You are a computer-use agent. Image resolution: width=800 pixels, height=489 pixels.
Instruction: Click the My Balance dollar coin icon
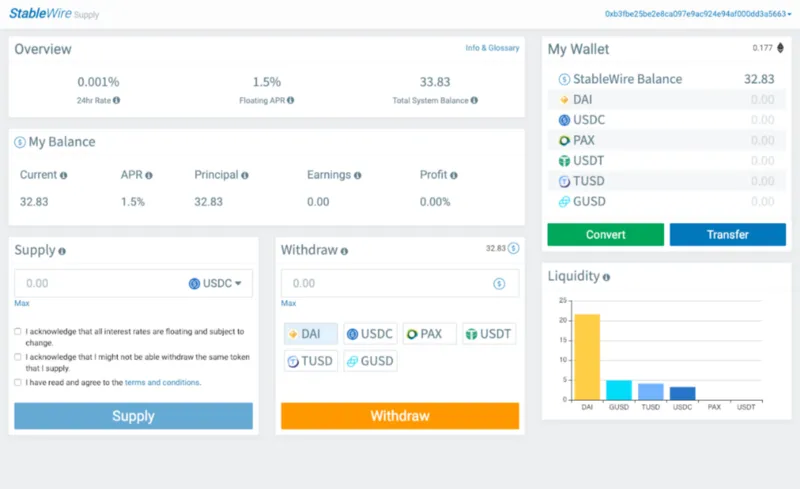point(19,142)
